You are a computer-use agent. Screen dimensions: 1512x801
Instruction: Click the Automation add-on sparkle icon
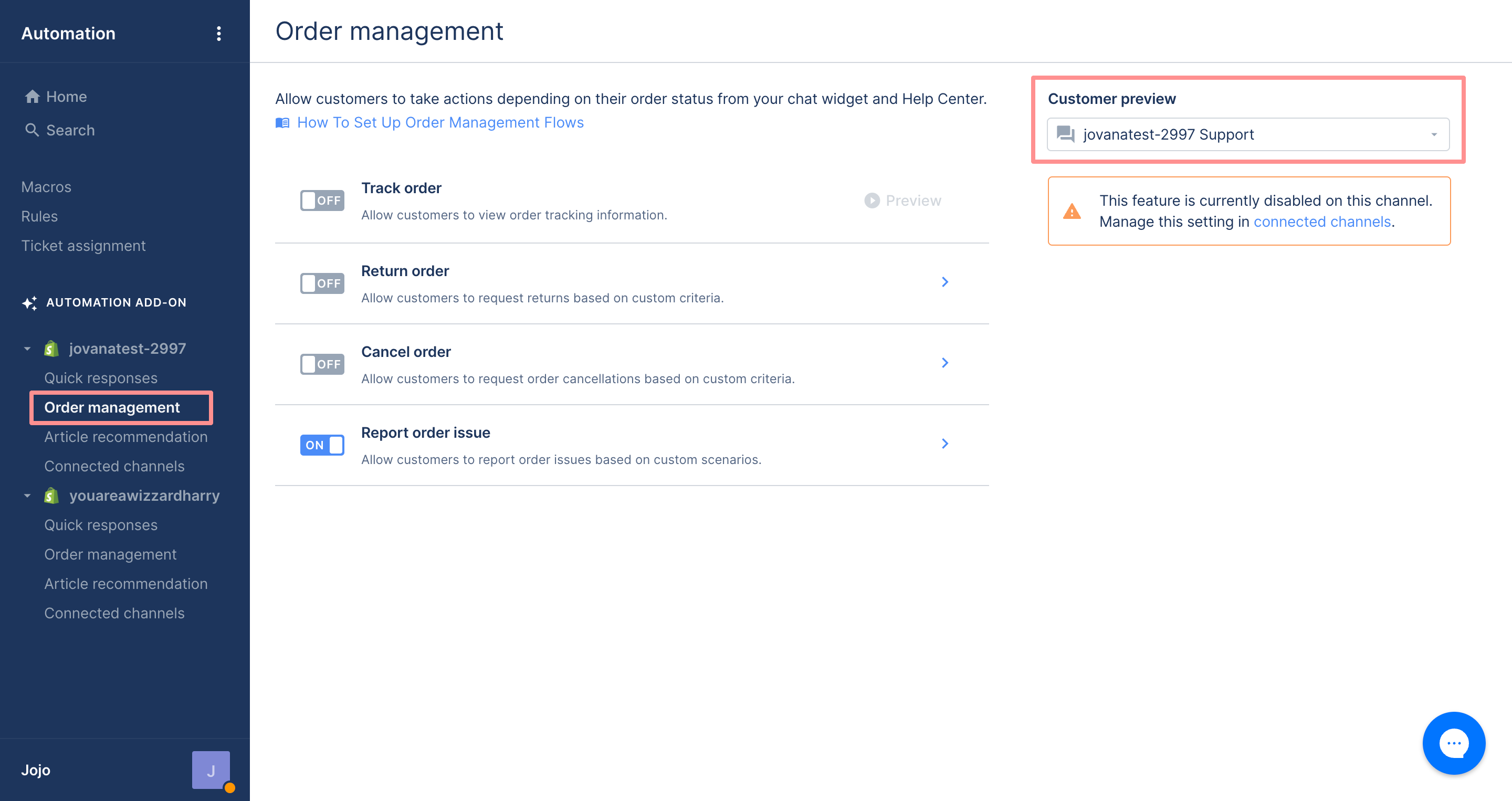point(30,303)
